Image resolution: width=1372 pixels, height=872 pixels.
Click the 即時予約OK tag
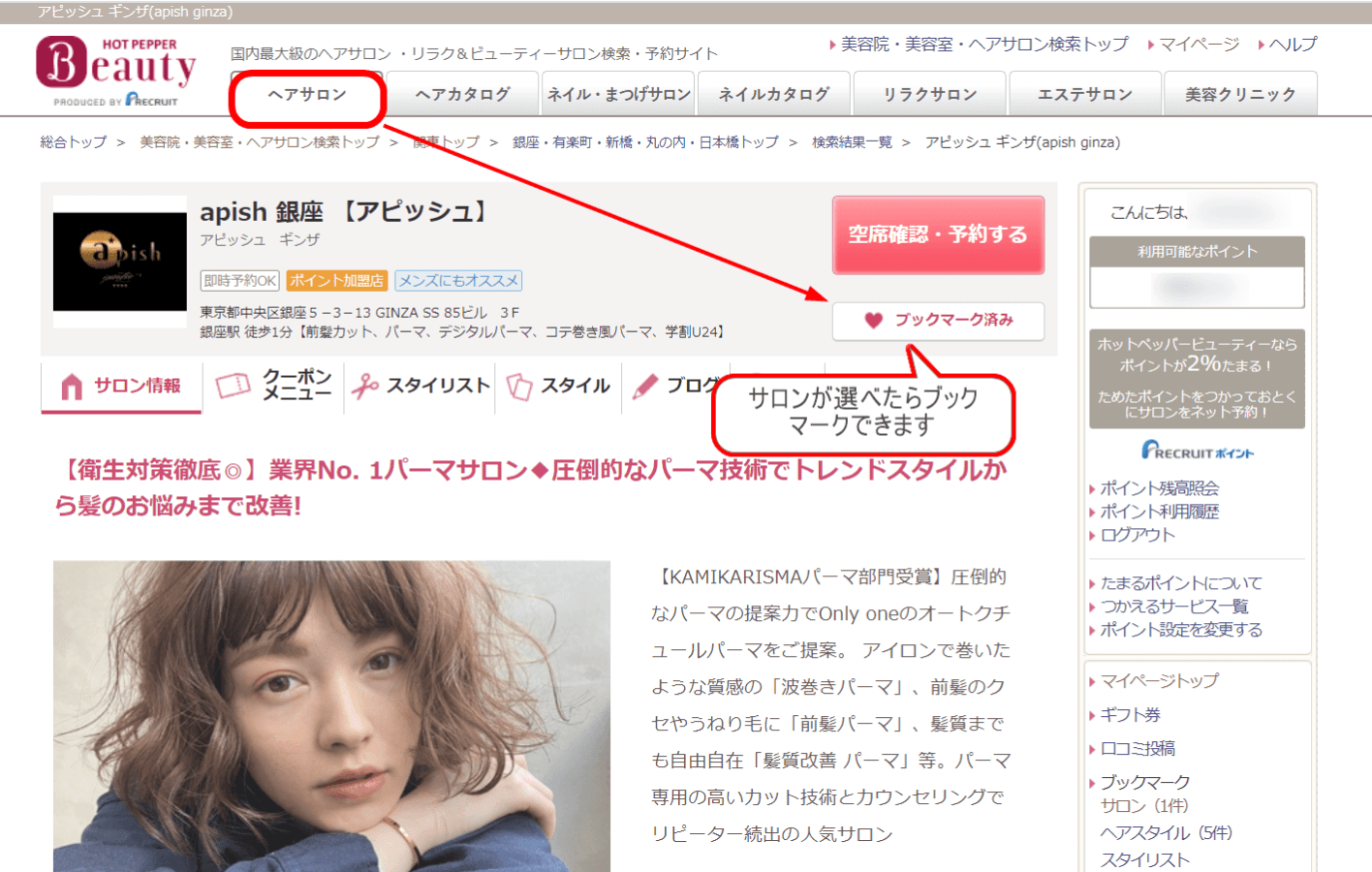click(240, 281)
